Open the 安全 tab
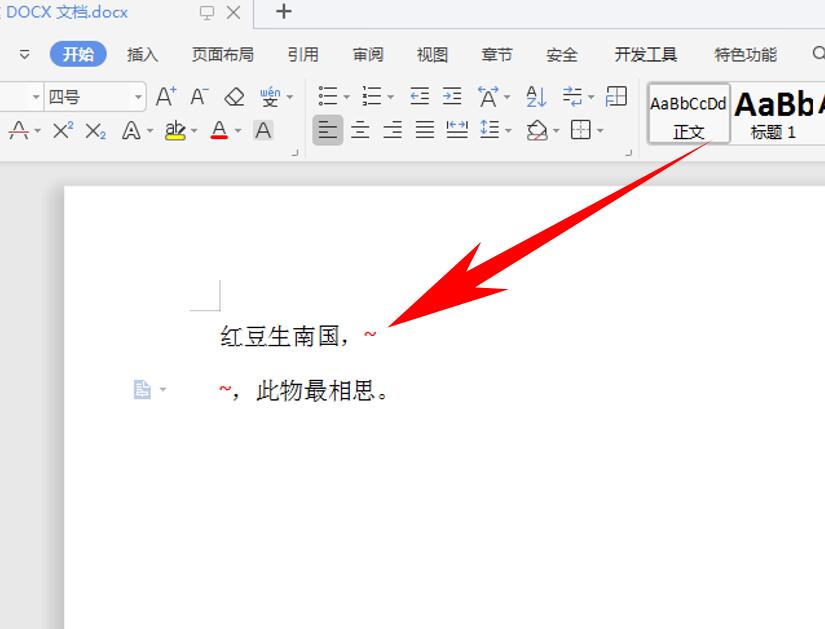This screenshot has width=825, height=629. pos(561,54)
